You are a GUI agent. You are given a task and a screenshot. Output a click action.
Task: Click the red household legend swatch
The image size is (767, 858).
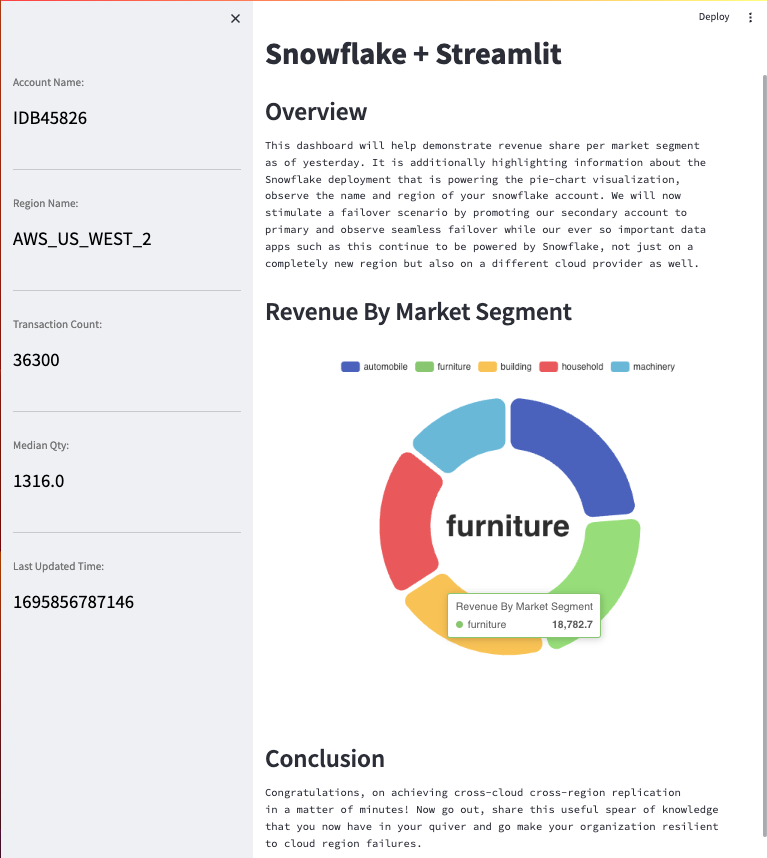pyautogui.click(x=549, y=367)
